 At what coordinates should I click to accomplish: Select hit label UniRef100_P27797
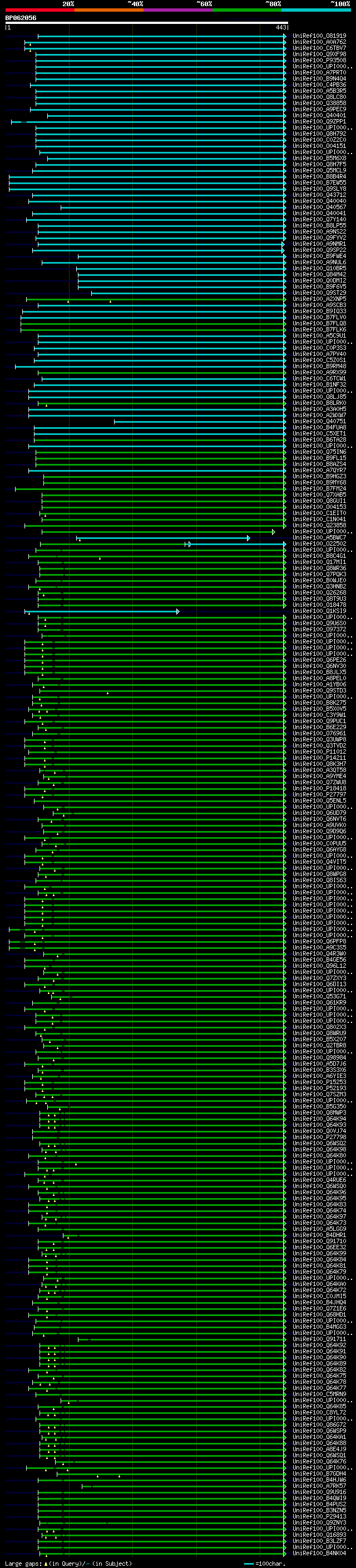[x=319, y=794]
